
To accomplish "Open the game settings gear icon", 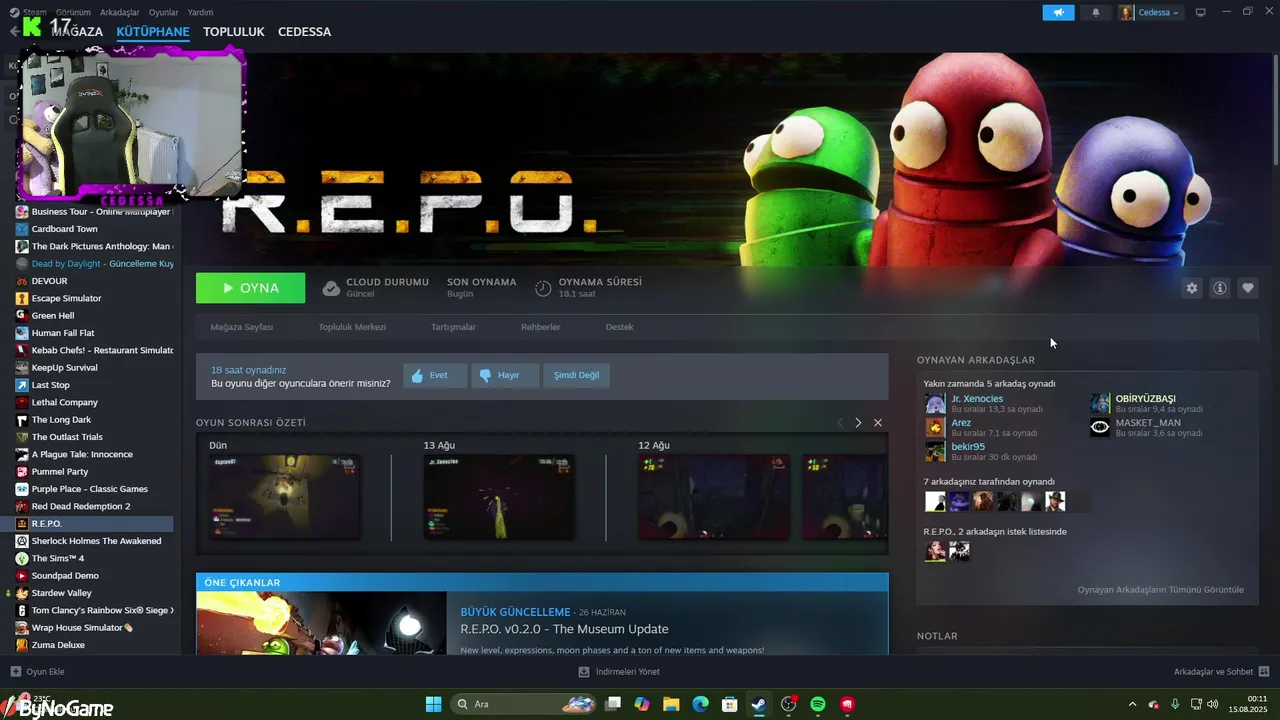I will coord(1191,288).
